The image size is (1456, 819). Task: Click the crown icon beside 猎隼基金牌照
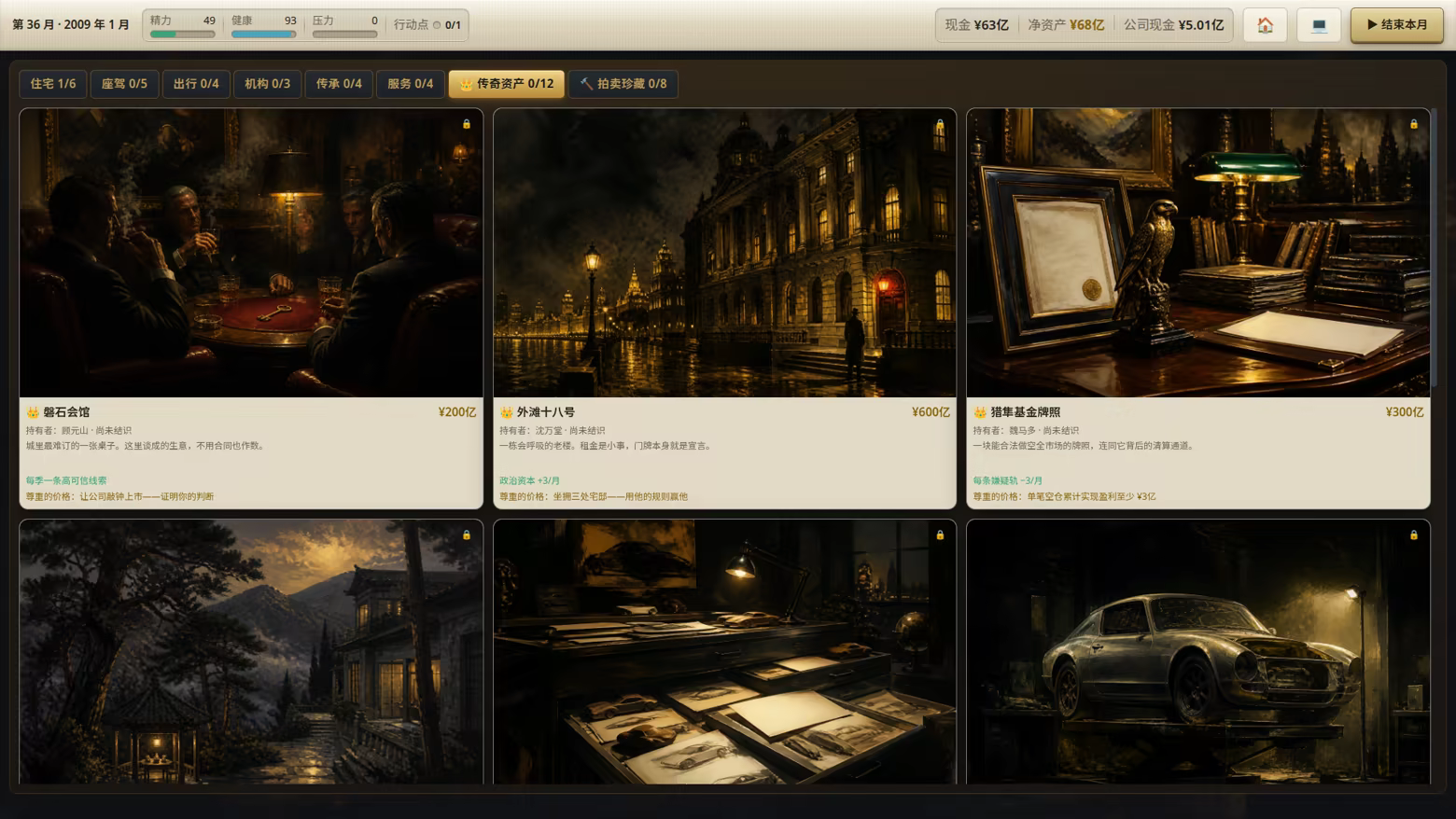(980, 412)
